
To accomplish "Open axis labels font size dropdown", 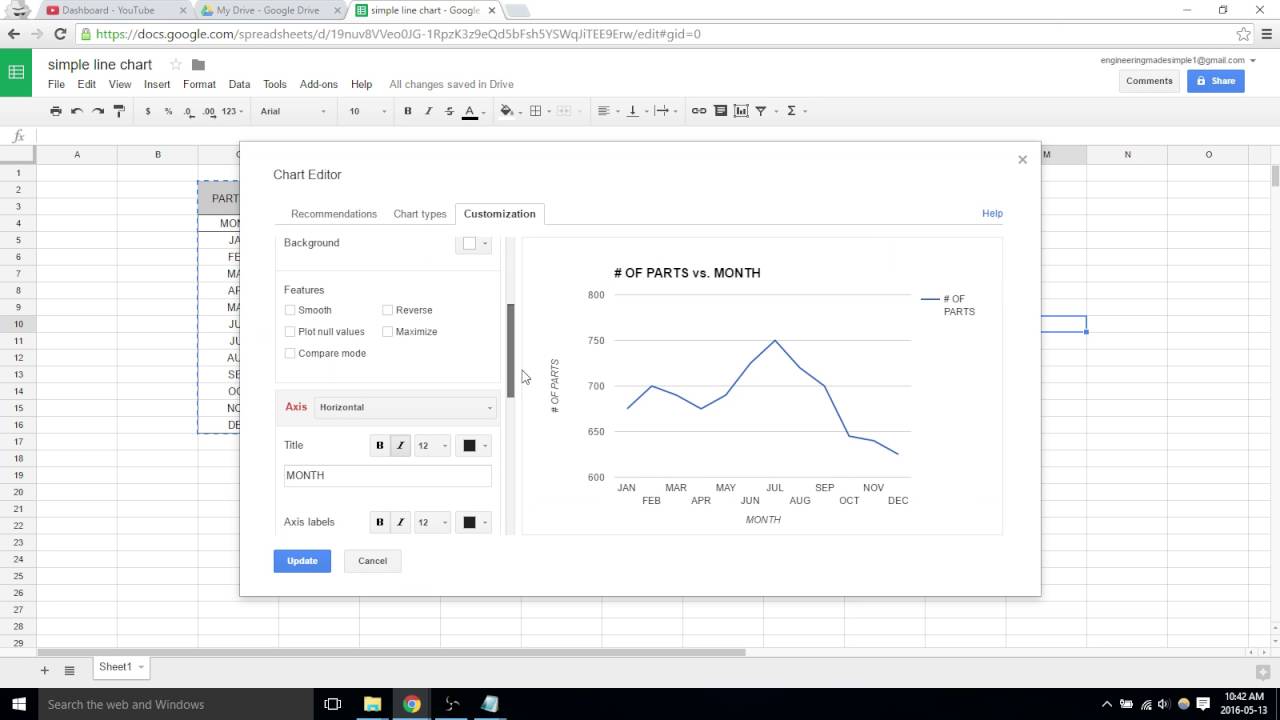I will point(432,522).
